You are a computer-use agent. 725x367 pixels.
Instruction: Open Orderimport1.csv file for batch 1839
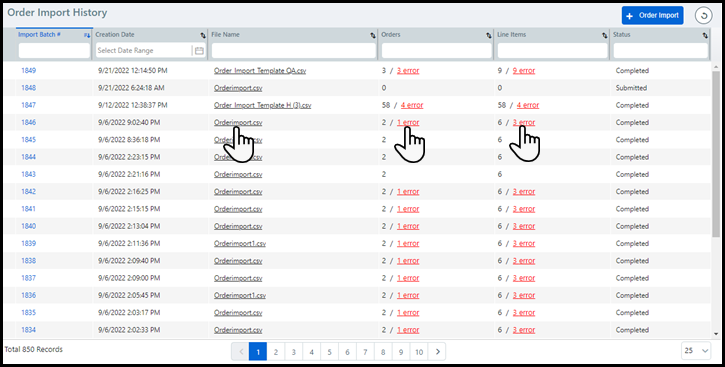240,244
